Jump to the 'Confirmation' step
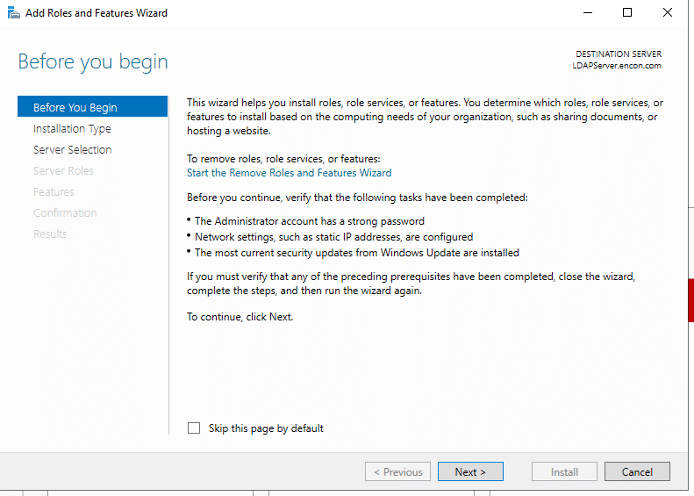This screenshot has width=694, height=496. pos(65,213)
